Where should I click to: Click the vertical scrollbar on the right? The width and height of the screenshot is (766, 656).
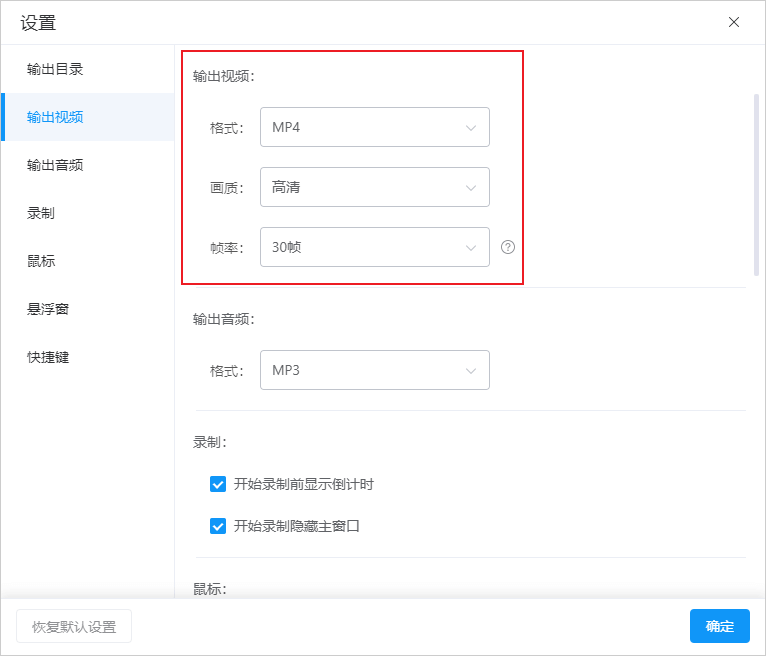pyautogui.click(x=756, y=186)
